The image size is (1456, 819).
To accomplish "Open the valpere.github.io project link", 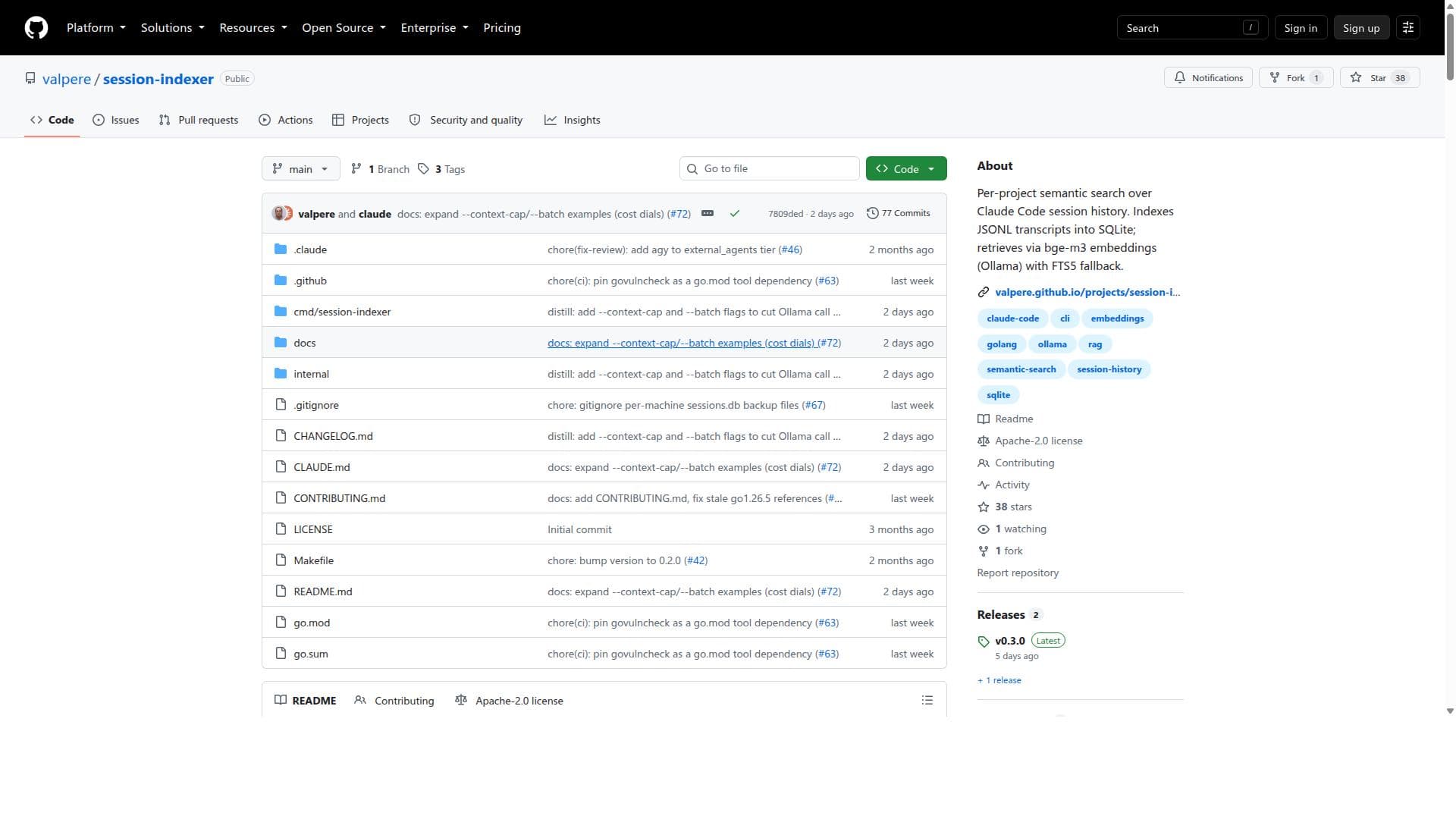I will tap(1087, 292).
